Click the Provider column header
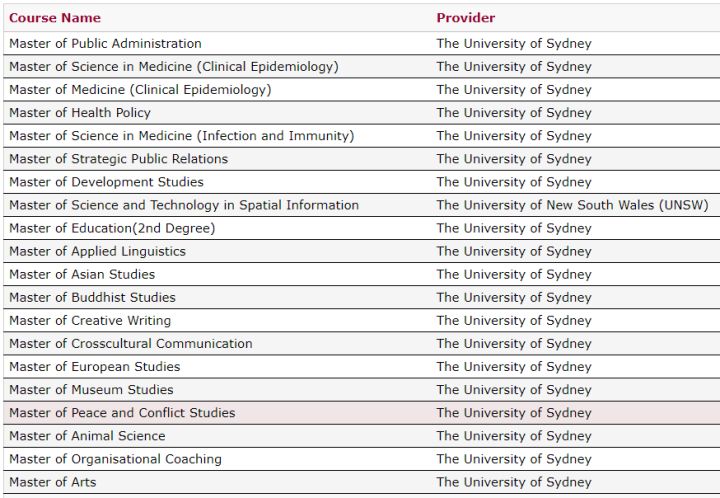Viewport: 720px width, 498px height. click(466, 18)
